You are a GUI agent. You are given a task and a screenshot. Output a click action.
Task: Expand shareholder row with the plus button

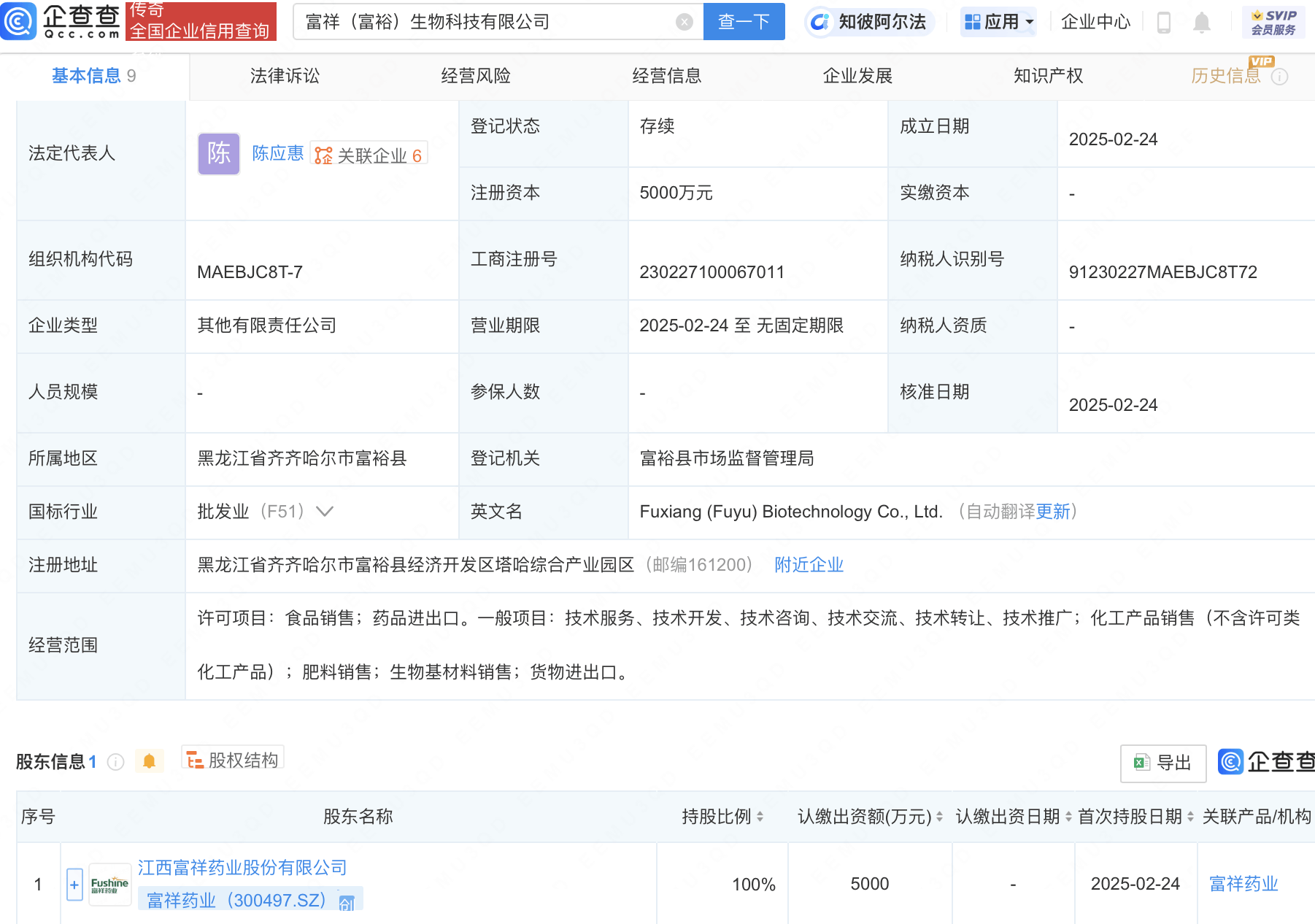(74, 885)
